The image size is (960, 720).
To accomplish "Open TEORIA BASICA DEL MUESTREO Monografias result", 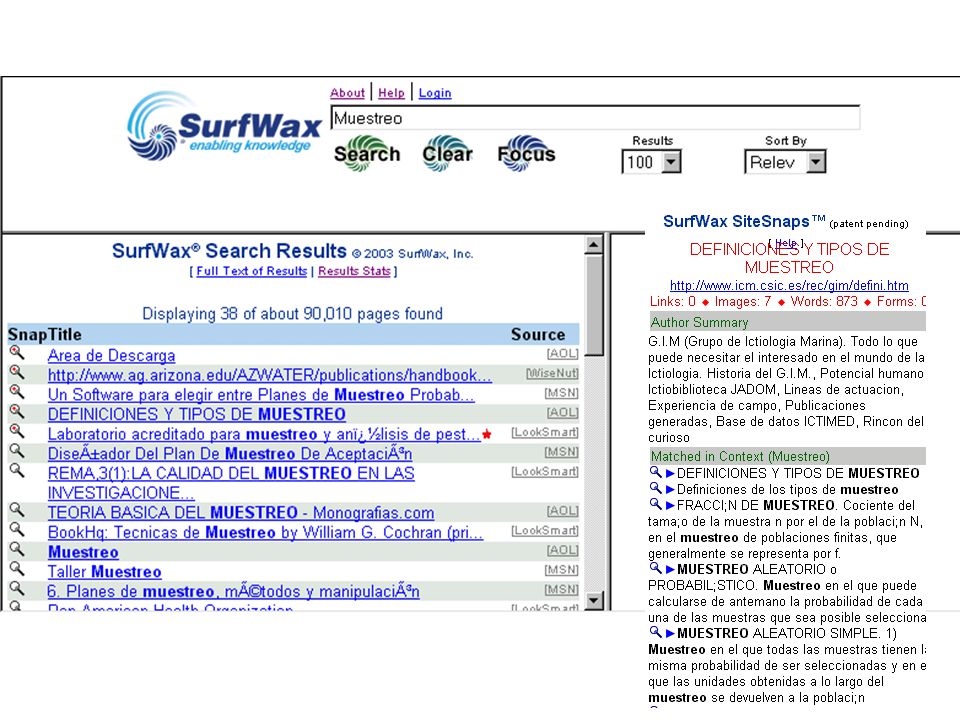I will pos(241,512).
